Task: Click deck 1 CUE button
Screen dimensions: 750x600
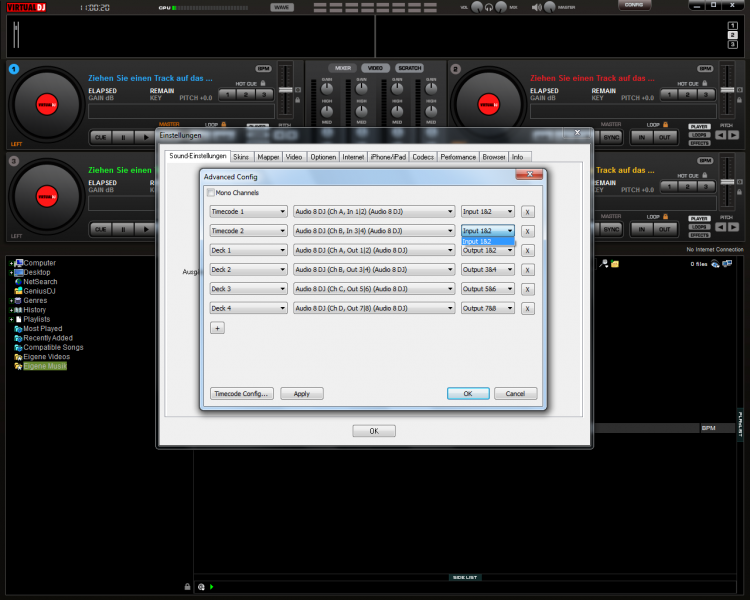Action: point(100,137)
